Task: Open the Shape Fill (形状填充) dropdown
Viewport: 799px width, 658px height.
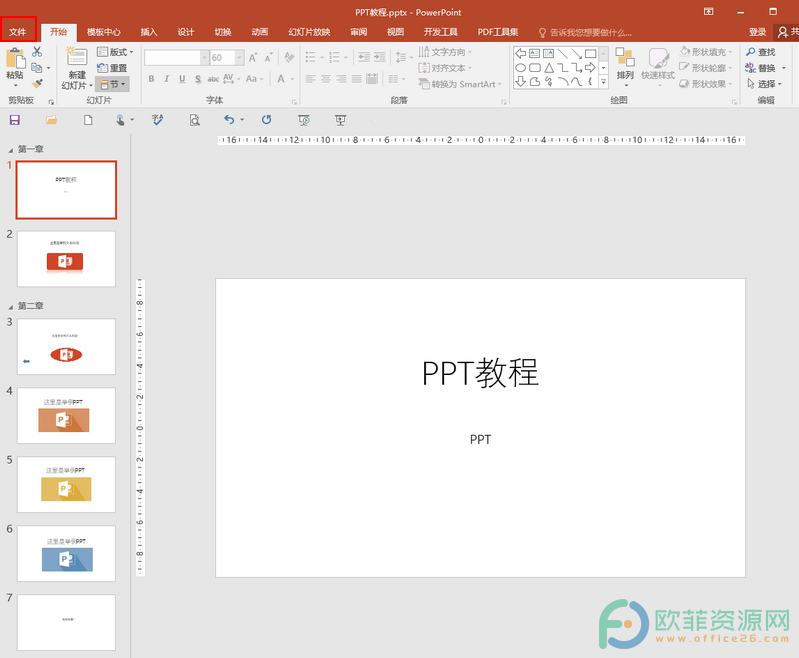Action: click(706, 52)
